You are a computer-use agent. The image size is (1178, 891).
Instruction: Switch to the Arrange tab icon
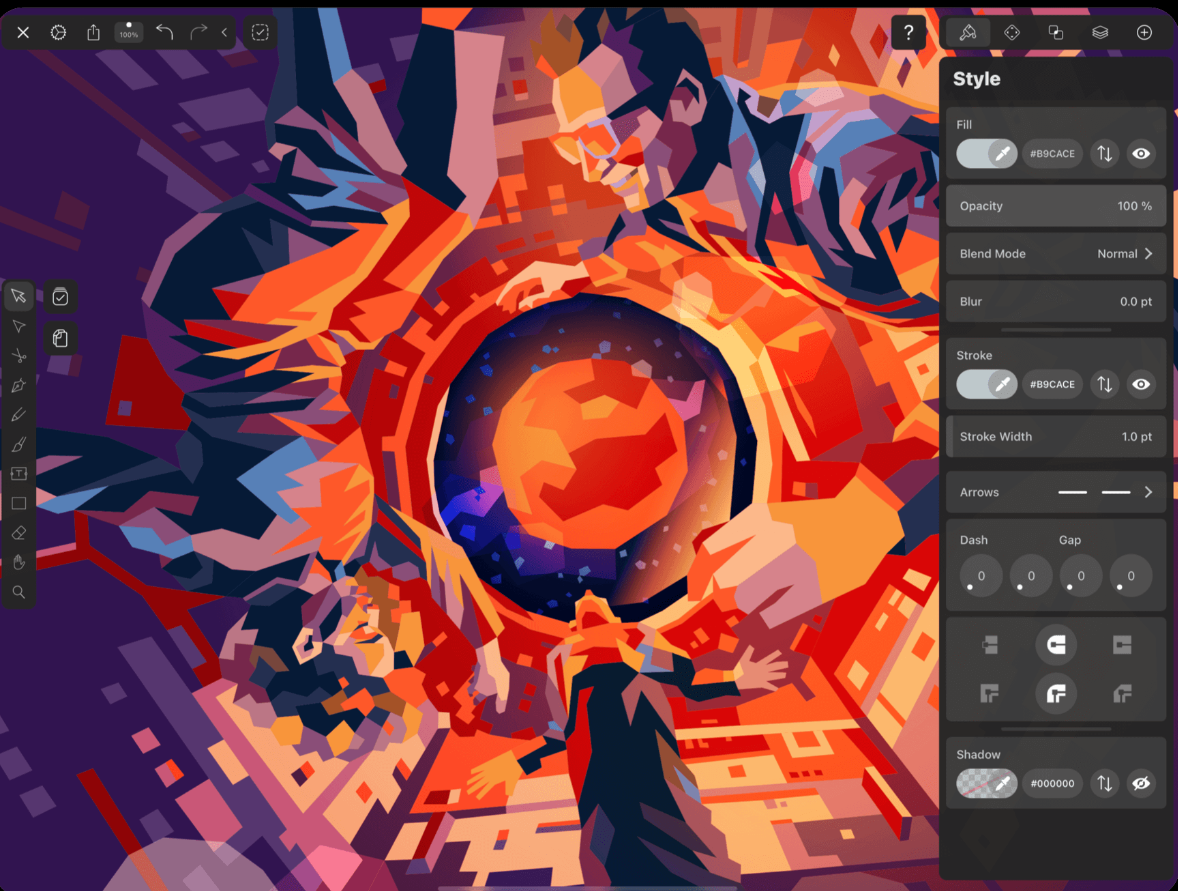[x=1056, y=32]
